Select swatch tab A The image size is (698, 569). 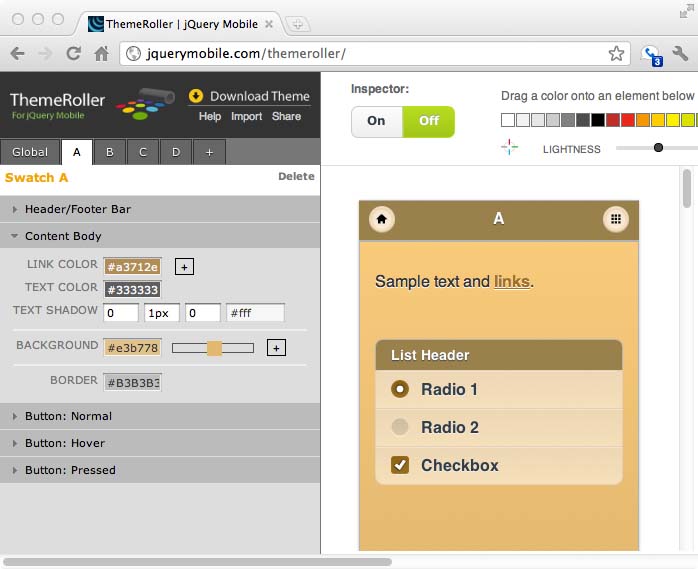pyautogui.click(x=77, y=152)
